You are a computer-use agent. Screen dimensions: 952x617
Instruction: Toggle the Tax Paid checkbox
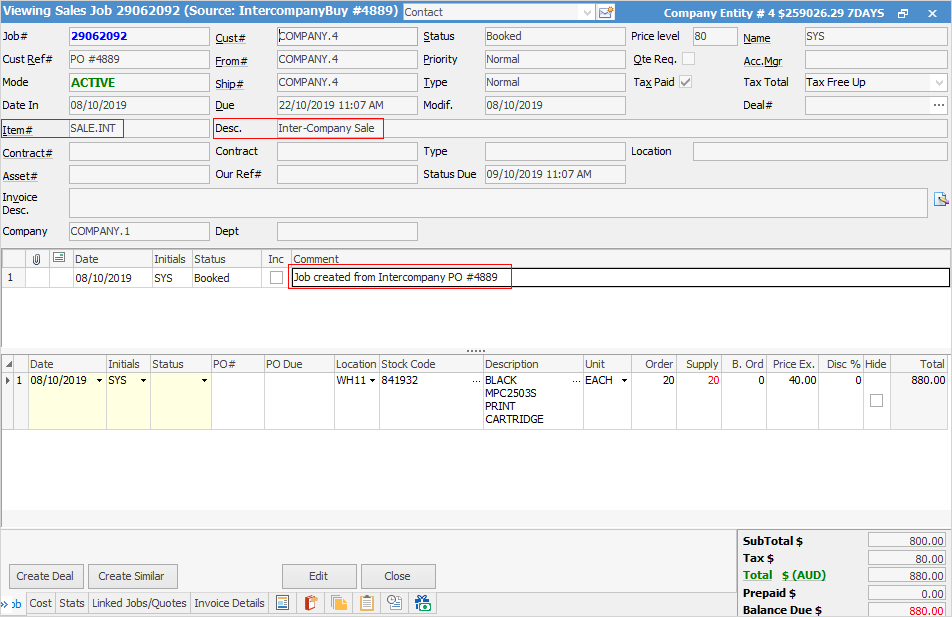(686, 82)
